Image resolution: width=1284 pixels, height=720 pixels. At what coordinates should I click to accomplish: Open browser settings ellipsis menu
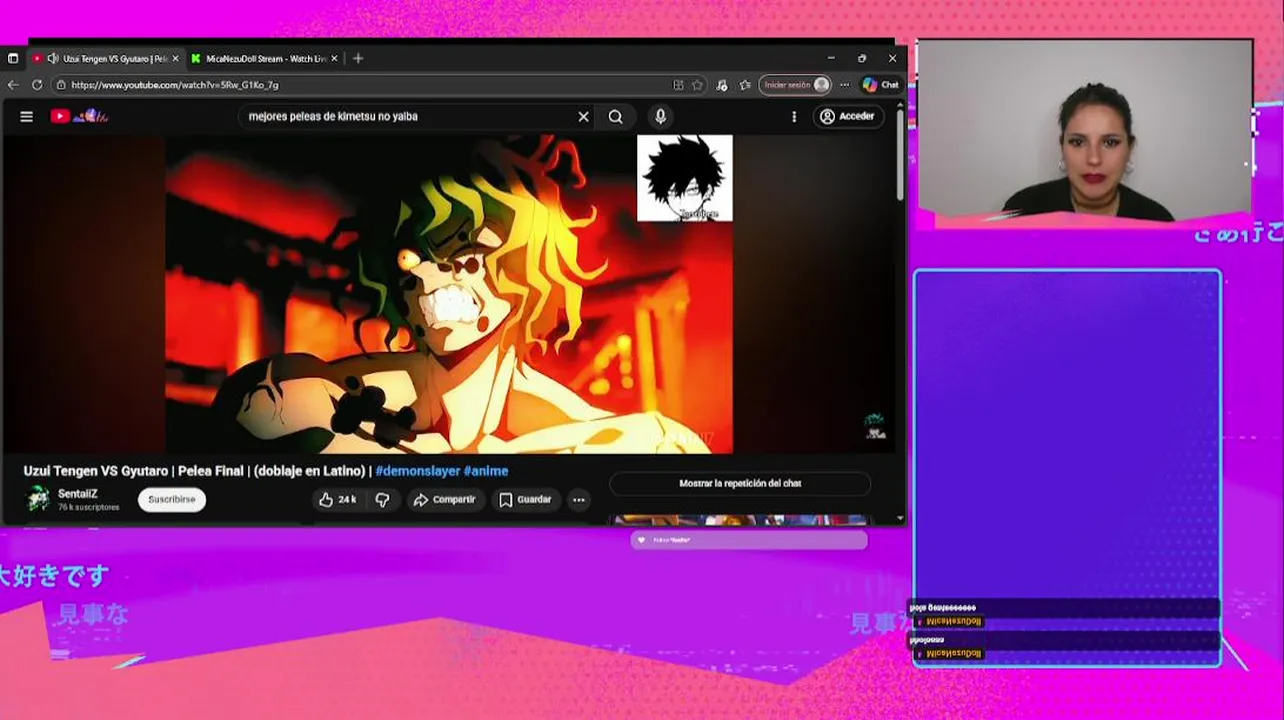point(845,85)
